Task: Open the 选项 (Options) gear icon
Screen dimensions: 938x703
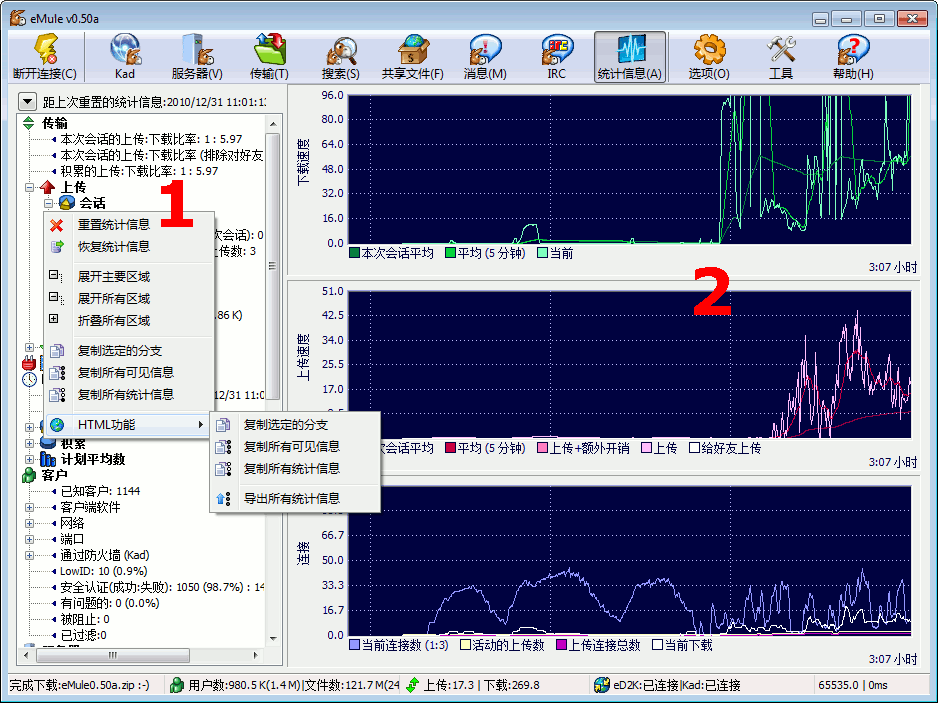Action: pos(709,56)
